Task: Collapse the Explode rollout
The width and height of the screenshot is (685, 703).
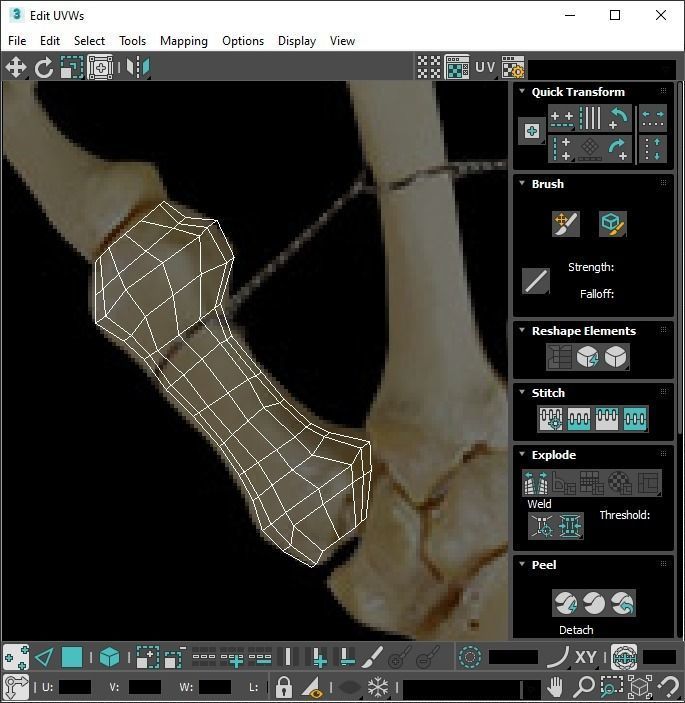Action: coord(522,454)
